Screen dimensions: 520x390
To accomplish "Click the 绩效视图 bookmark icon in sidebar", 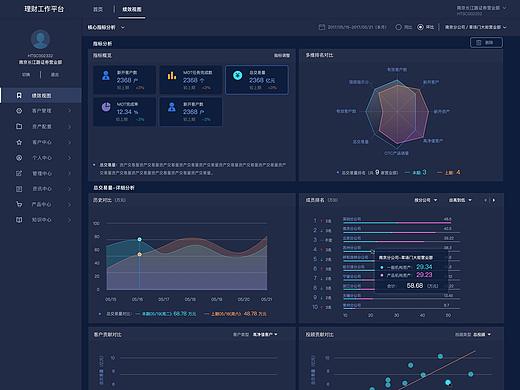I will 19,96.
